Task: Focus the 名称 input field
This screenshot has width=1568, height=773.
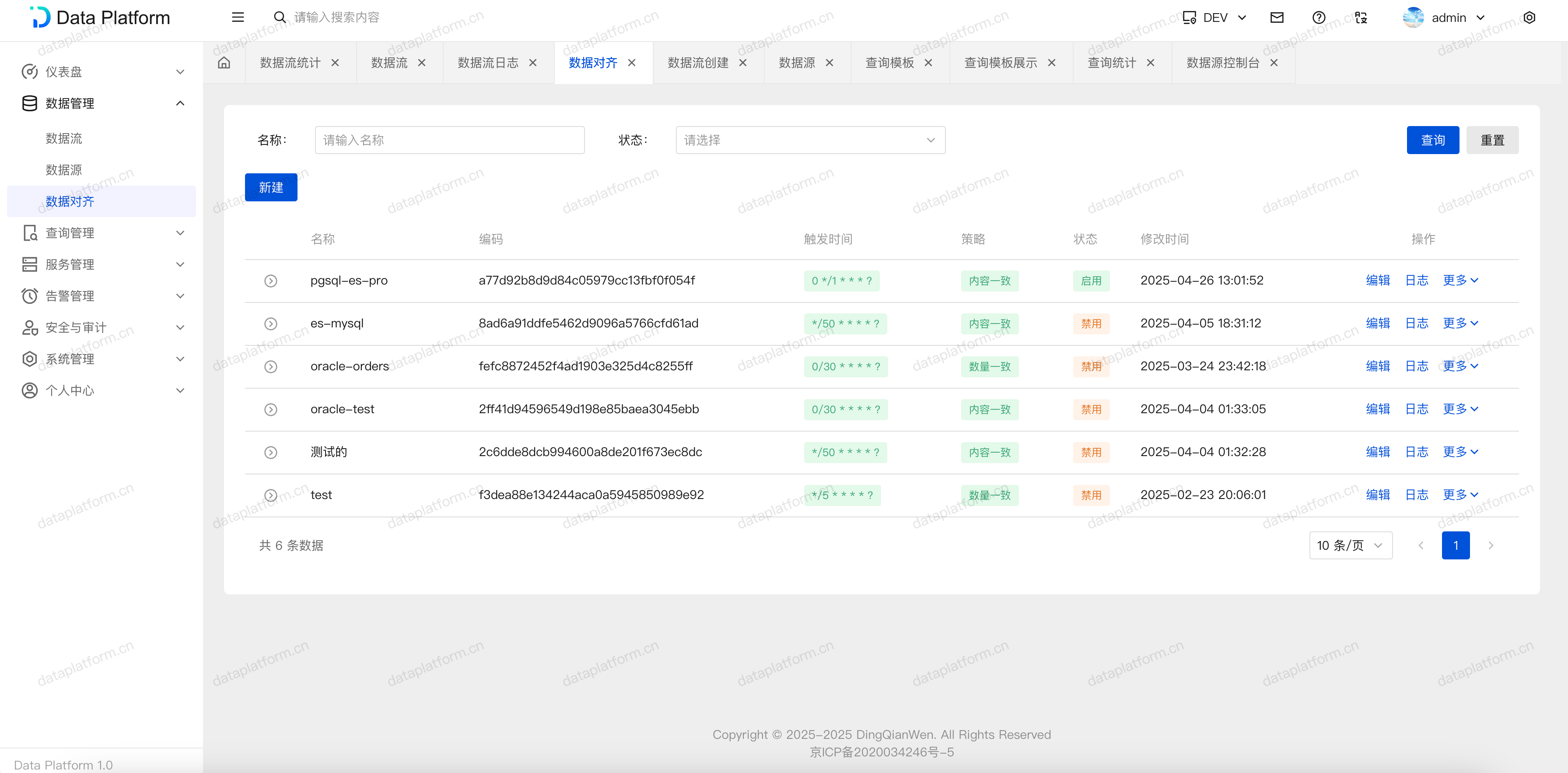Action: click(x=449, y=140)
